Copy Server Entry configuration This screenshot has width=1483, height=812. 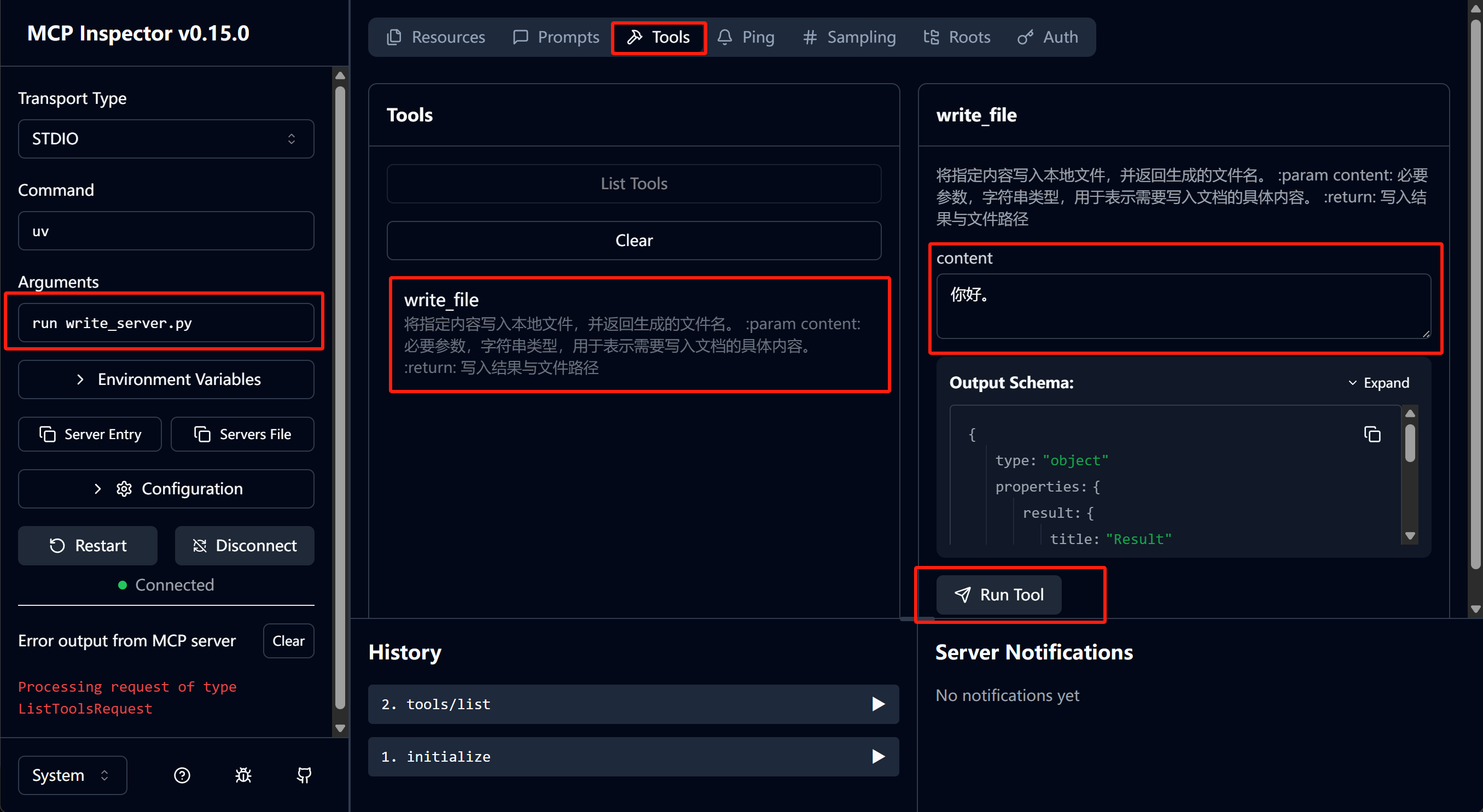point(90,434)
